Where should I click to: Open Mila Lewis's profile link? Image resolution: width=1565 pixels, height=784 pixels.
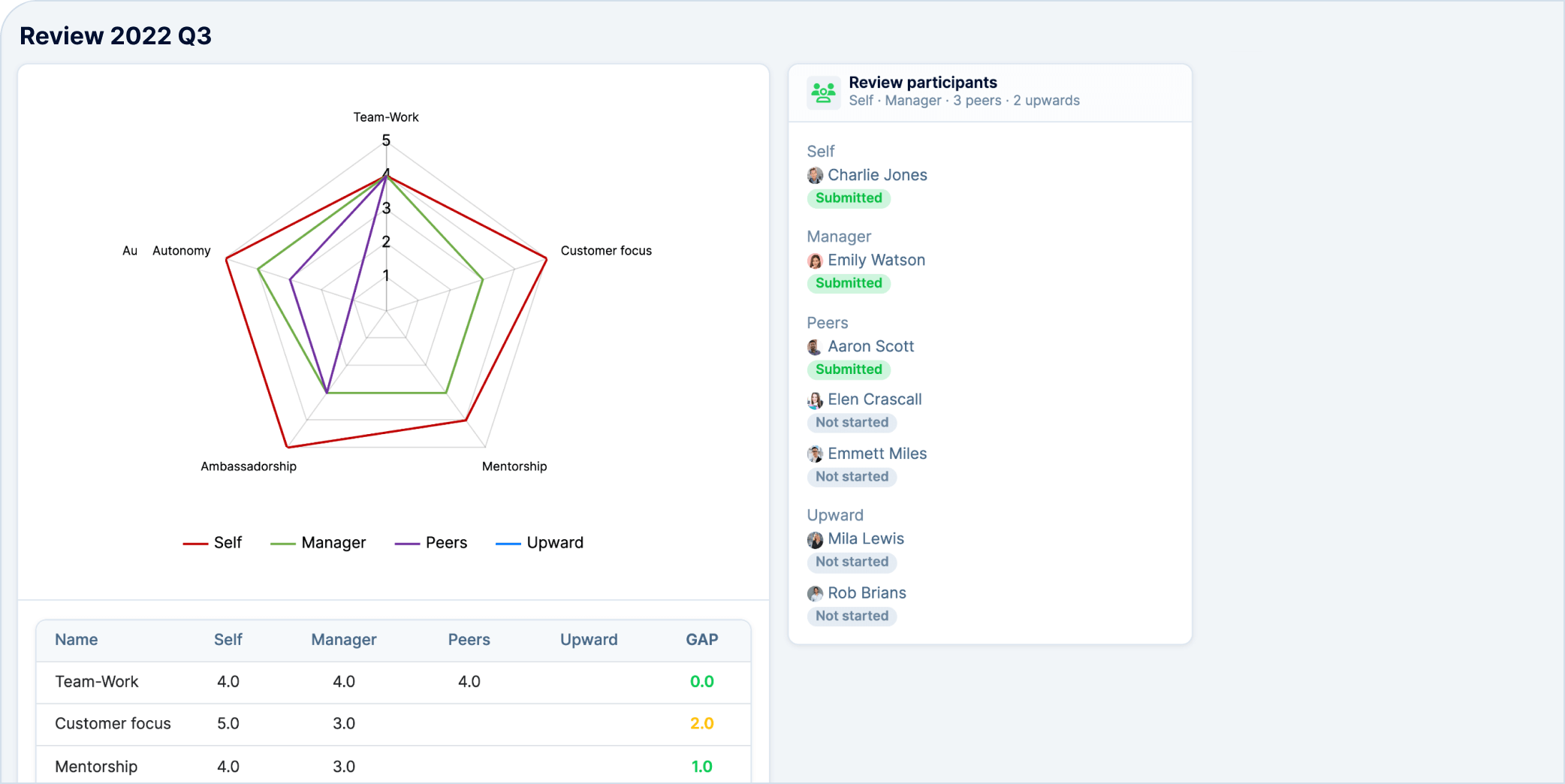[x=866, y=538]
